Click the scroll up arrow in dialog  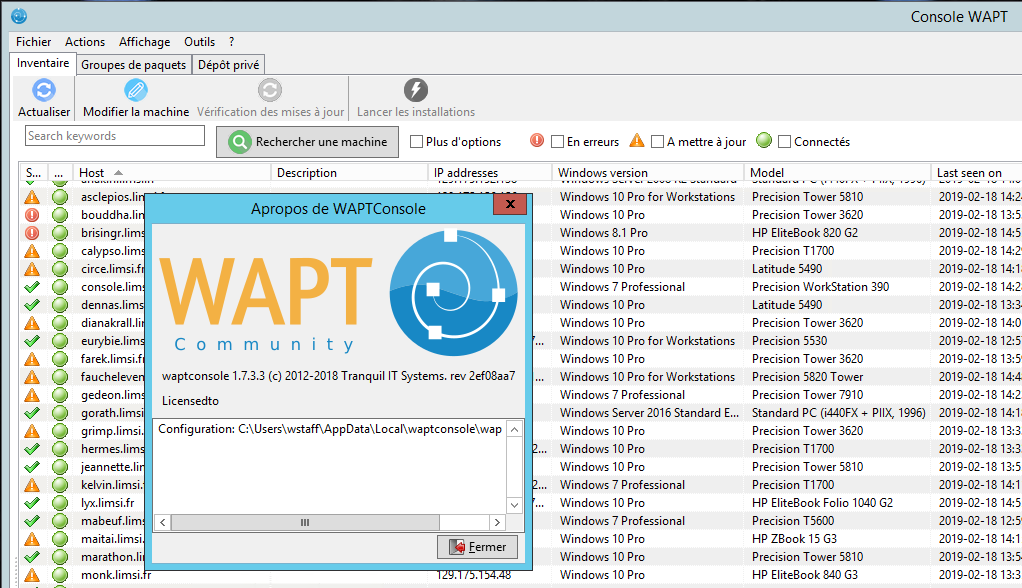[x=514, y=429]
